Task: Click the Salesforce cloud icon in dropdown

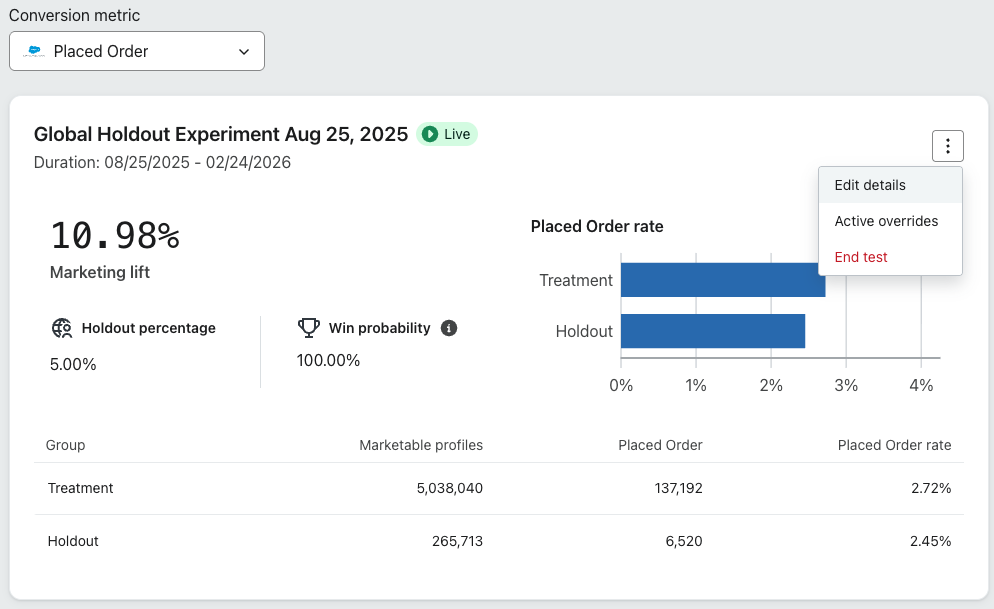Action: point(35,51)
